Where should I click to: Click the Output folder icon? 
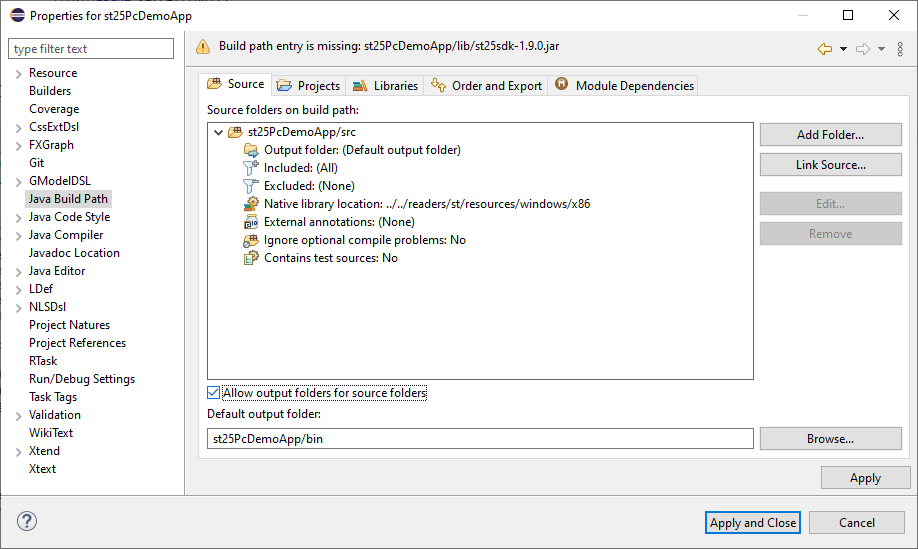pyautogui.click(x=251, y=150)
